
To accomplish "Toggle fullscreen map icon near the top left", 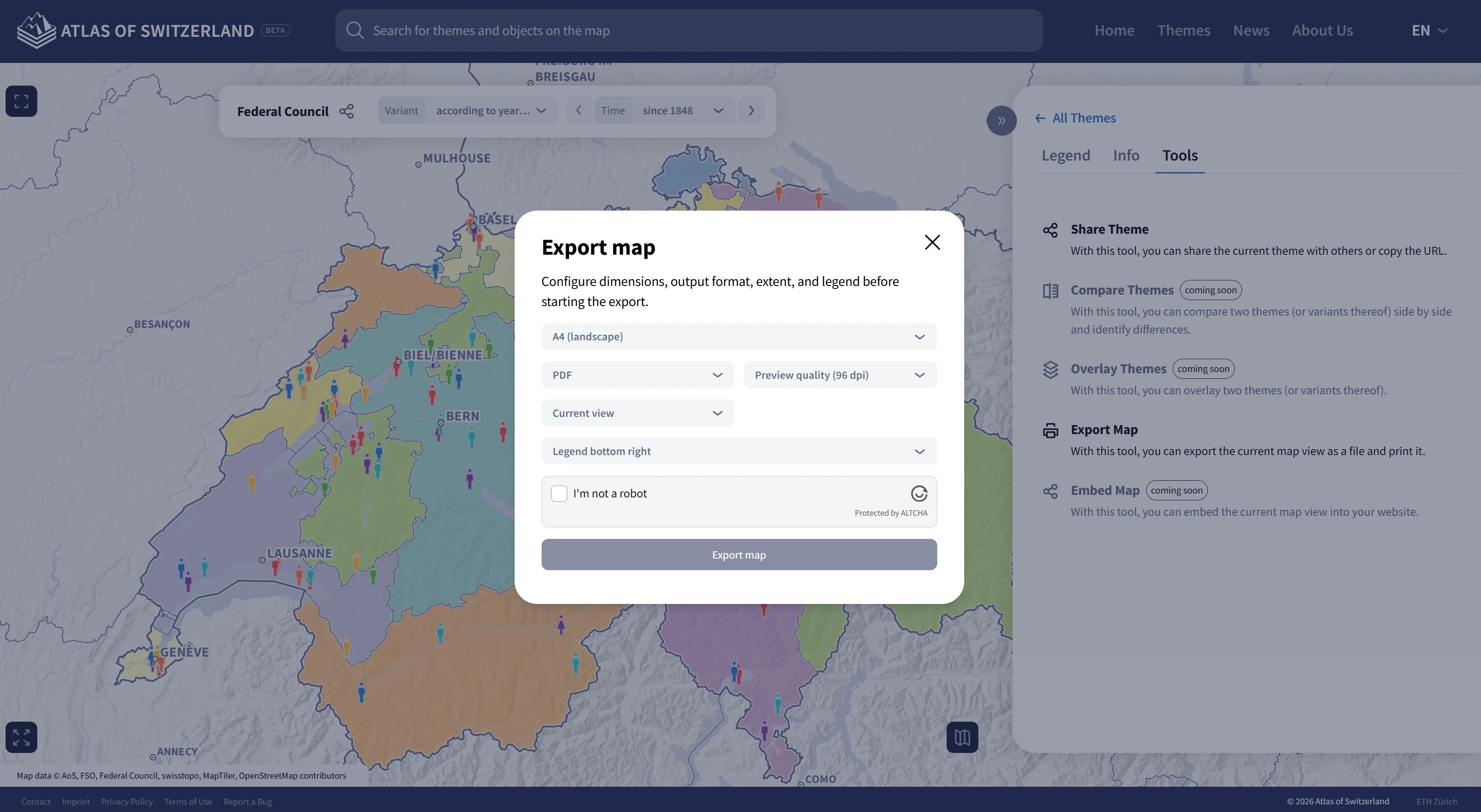I will (x=21, y=101).
